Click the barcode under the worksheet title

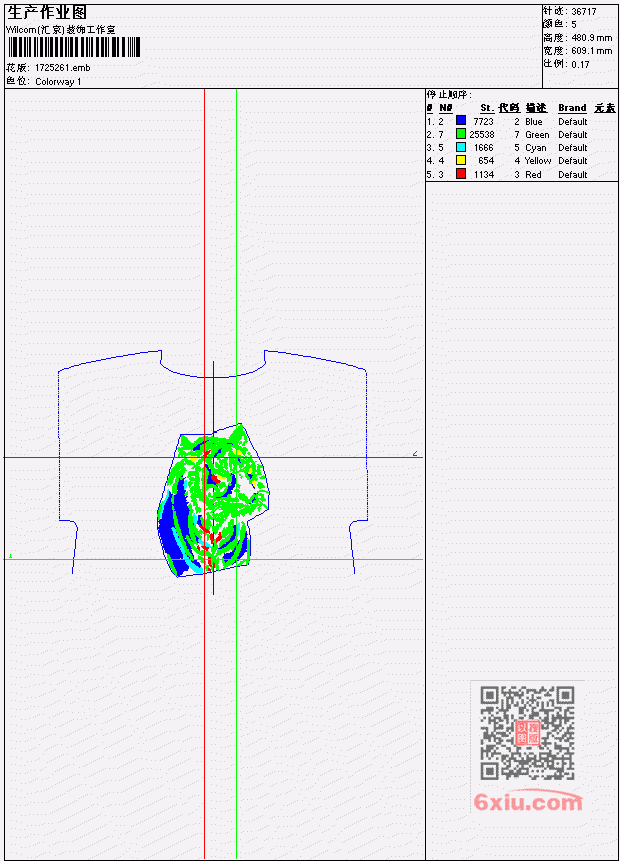[x=74, y=47]
